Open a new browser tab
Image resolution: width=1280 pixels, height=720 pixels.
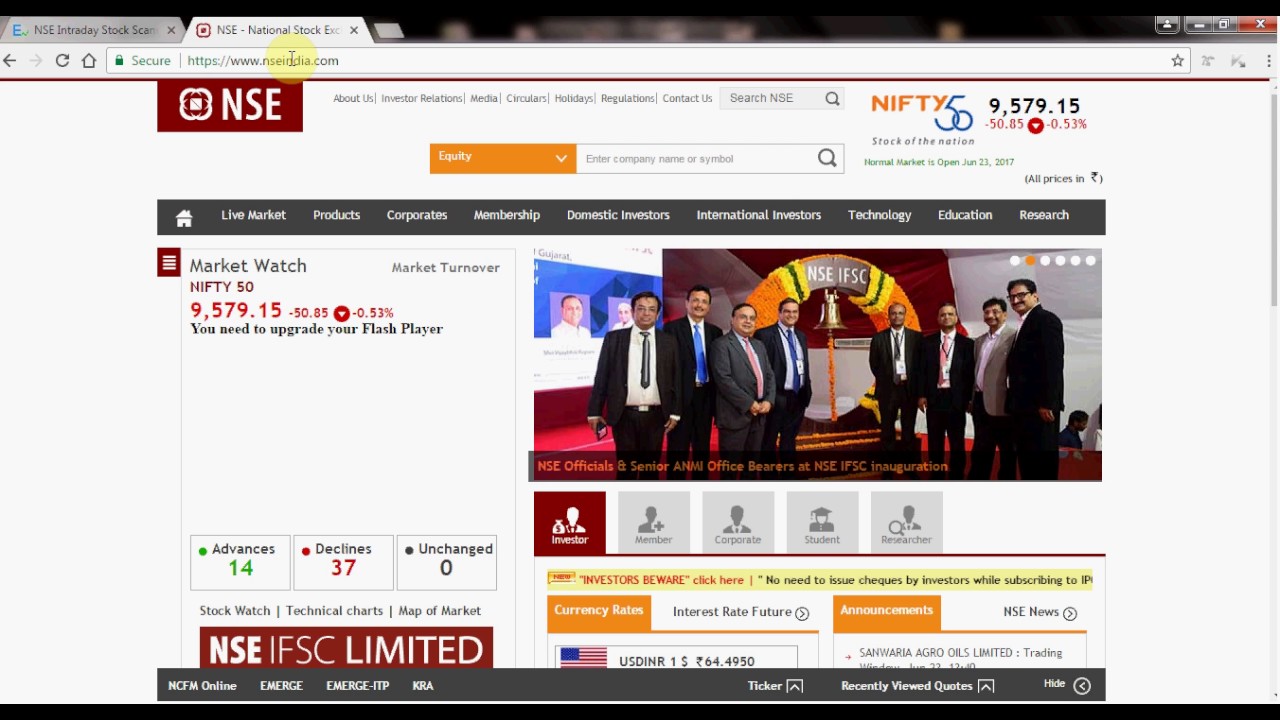(389, 31)
